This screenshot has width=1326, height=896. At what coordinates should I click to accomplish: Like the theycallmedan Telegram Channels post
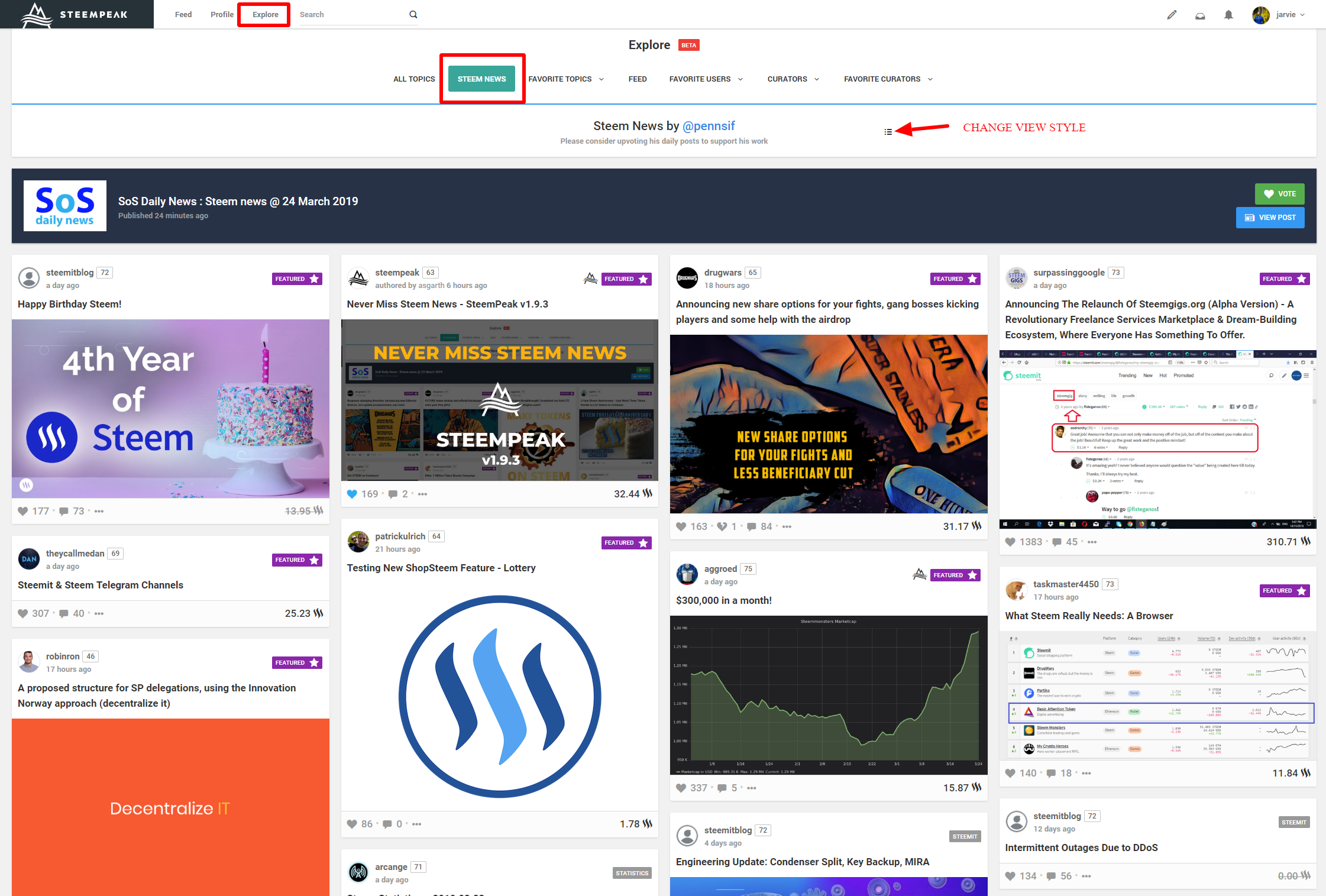tap(23, 613)
